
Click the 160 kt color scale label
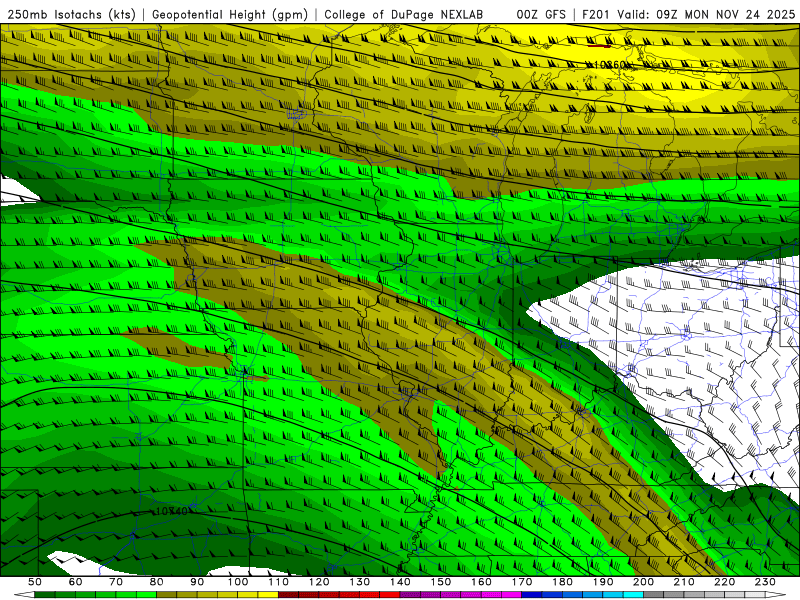coord(481,582)
